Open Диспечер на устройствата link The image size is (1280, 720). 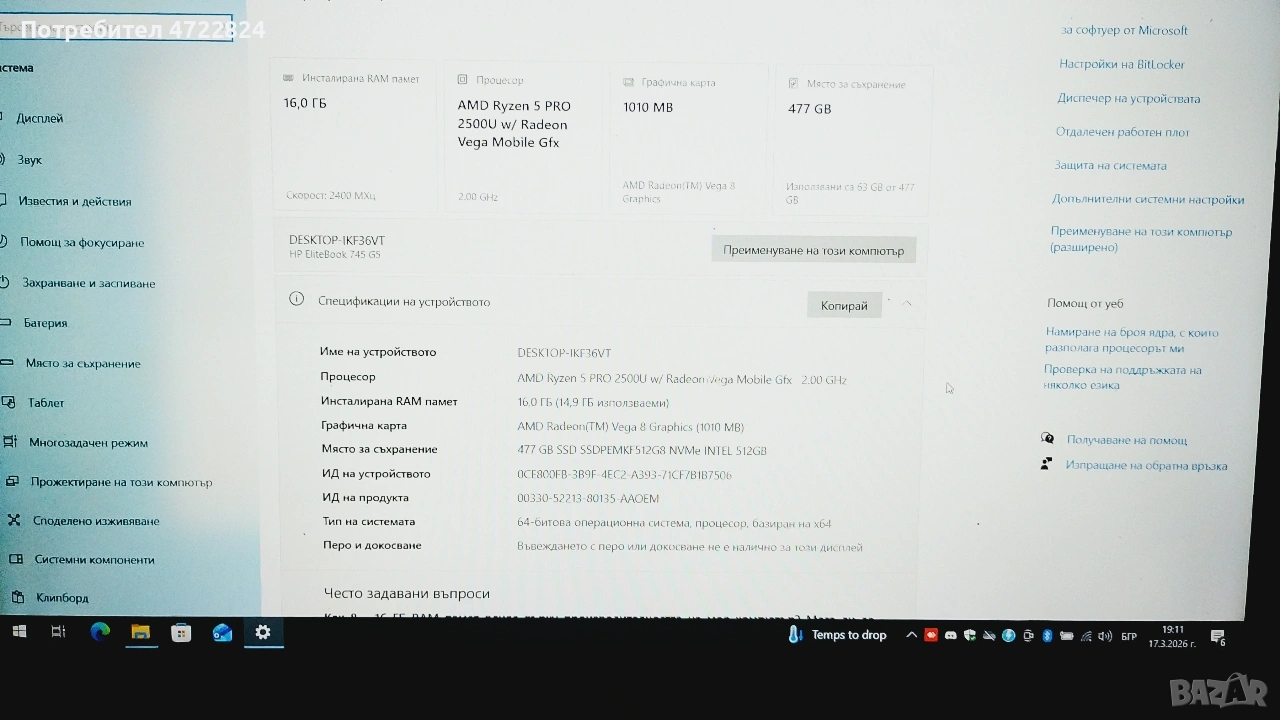pyautogui.click(x=1129, y=98)
